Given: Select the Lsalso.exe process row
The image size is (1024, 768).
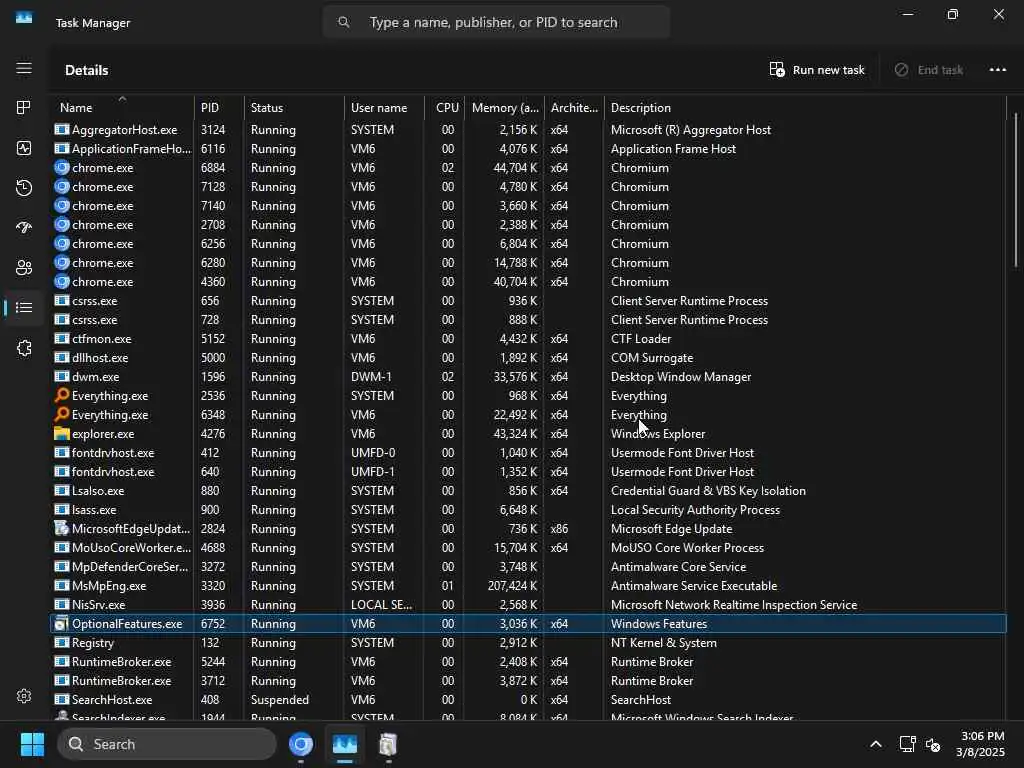Looking at the screenshot, I should (528, 490).
